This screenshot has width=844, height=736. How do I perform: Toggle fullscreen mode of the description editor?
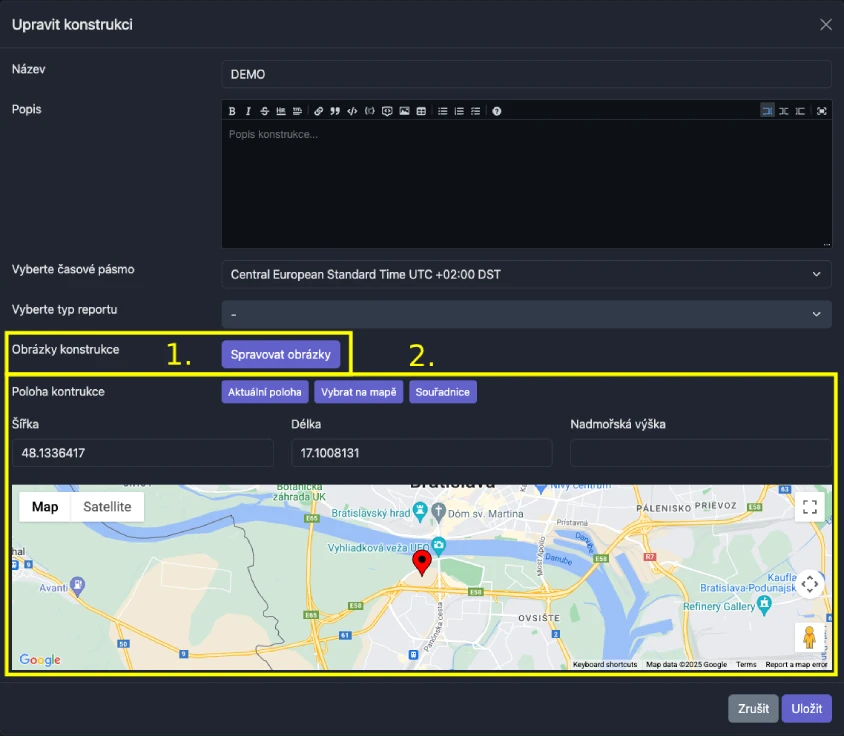coord(822,111)
